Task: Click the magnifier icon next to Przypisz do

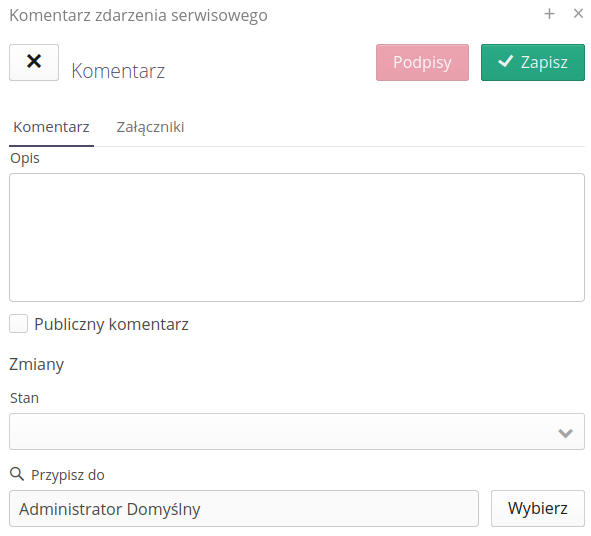Action: [x=17, y=474]
